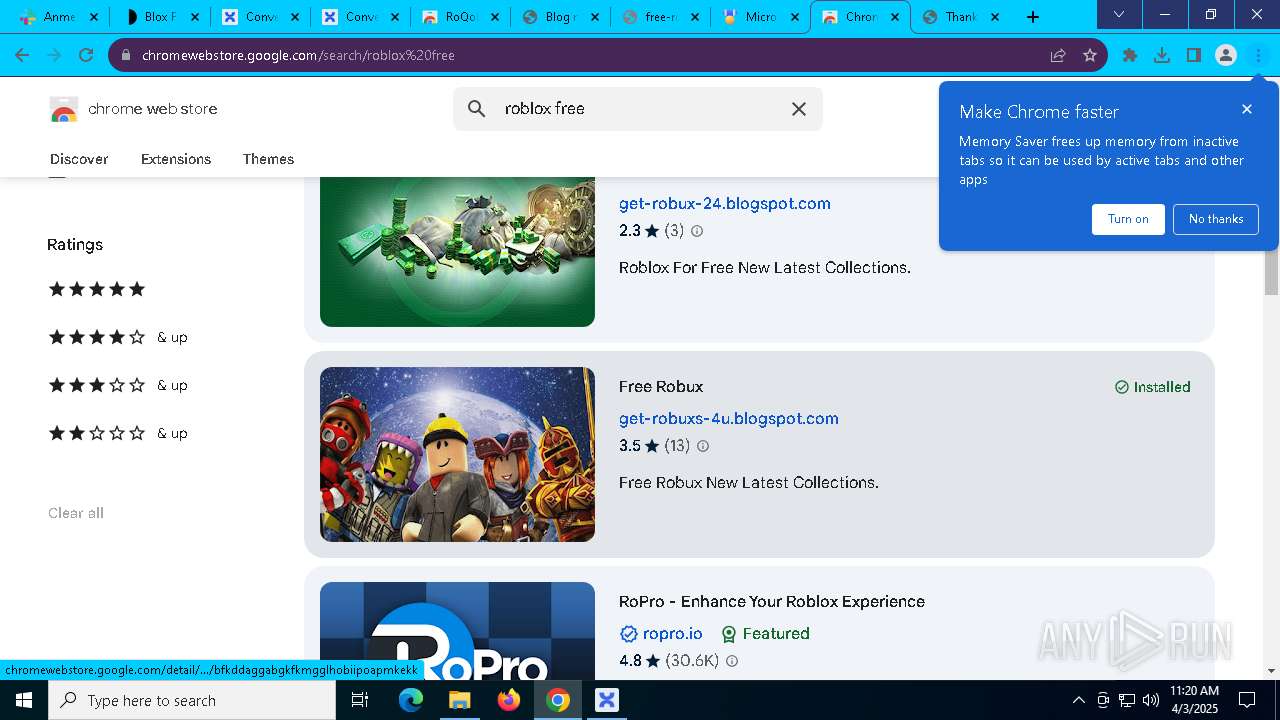The width and height of the screenshot is (1280, 720).
Task: Go back to the previous page
Action: tap(22, 55)
